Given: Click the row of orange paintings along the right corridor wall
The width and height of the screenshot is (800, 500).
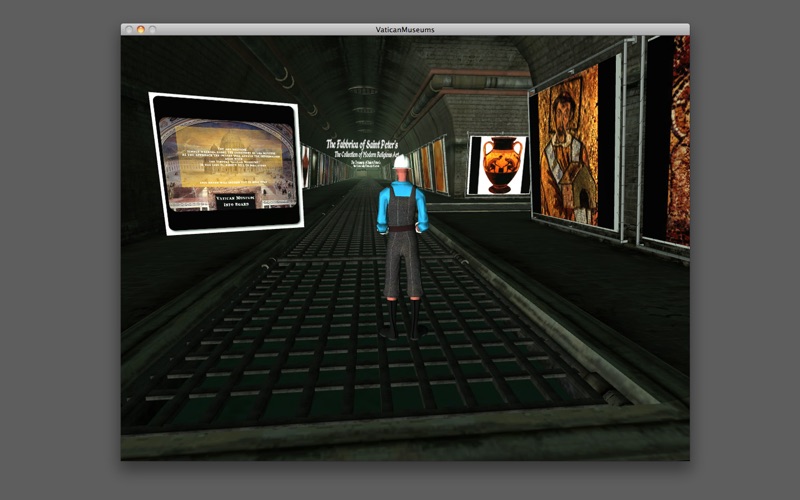Looking at the screenshot, I should pos(430,164).
